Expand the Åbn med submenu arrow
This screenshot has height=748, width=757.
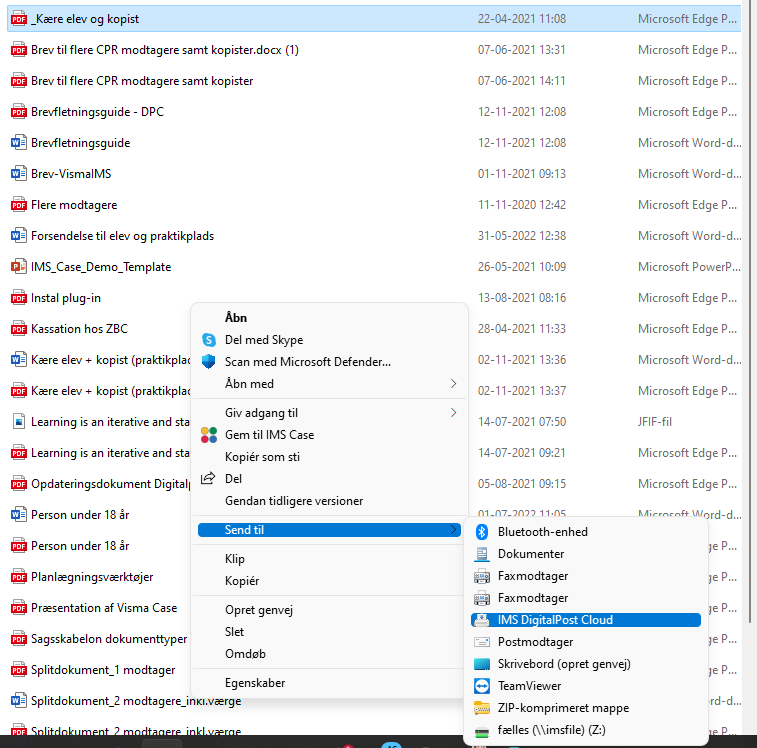pos(453,384)
